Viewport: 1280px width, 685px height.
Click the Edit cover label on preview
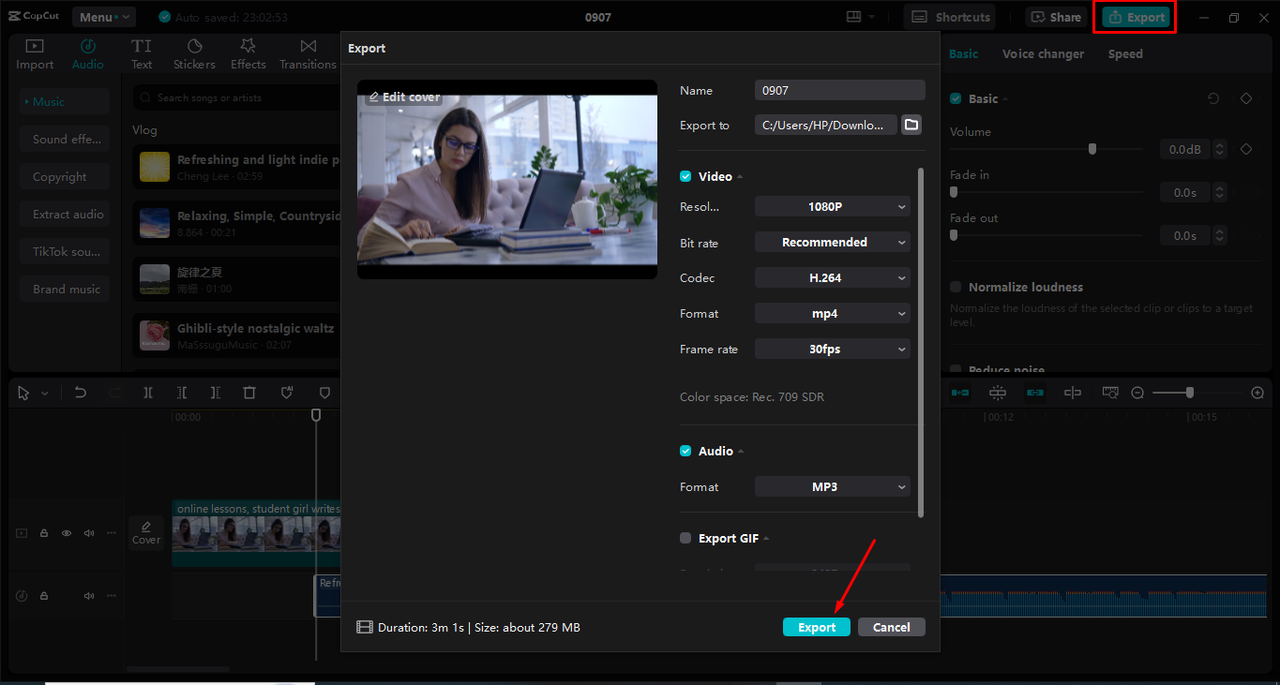(405, 97)
